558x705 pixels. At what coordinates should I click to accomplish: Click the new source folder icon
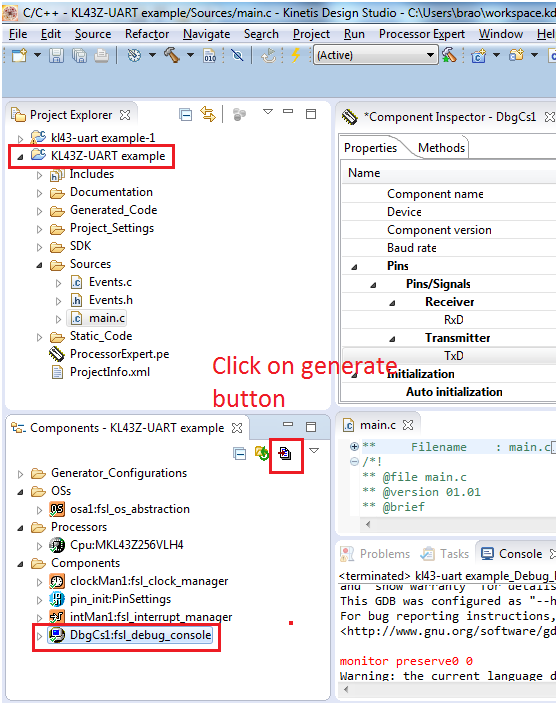click(x=516, y=55)
